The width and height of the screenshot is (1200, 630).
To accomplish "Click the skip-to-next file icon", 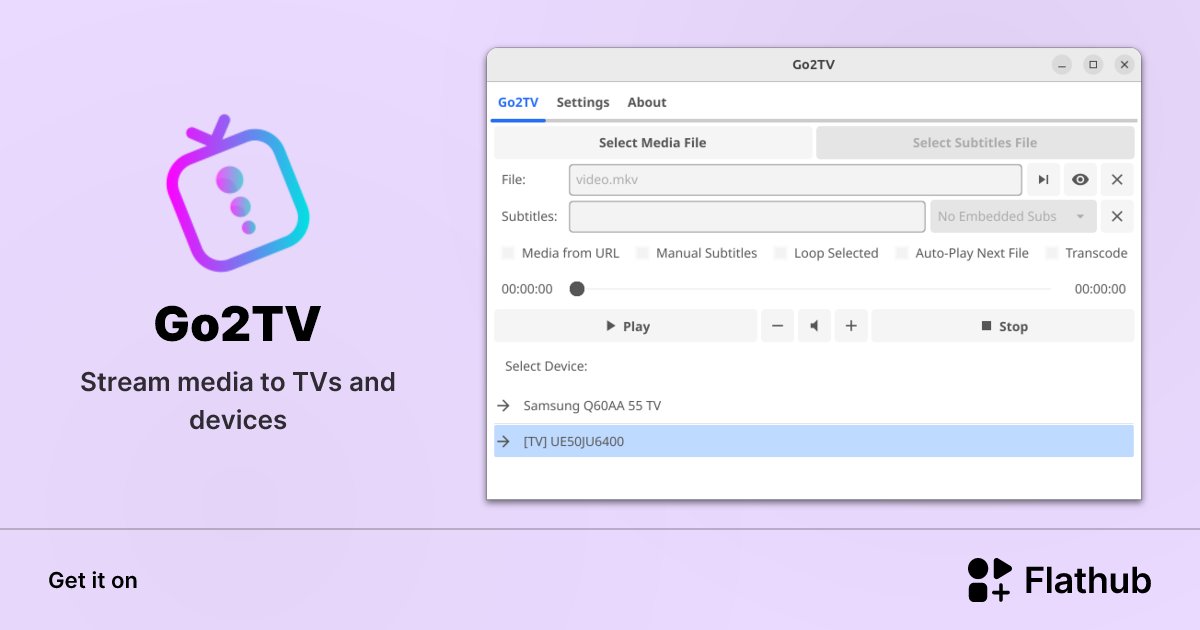I will click(1043, 179).
